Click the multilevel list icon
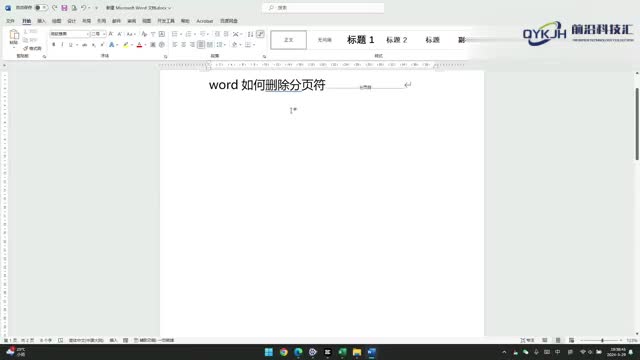640x360 pixels. (202, 34)
